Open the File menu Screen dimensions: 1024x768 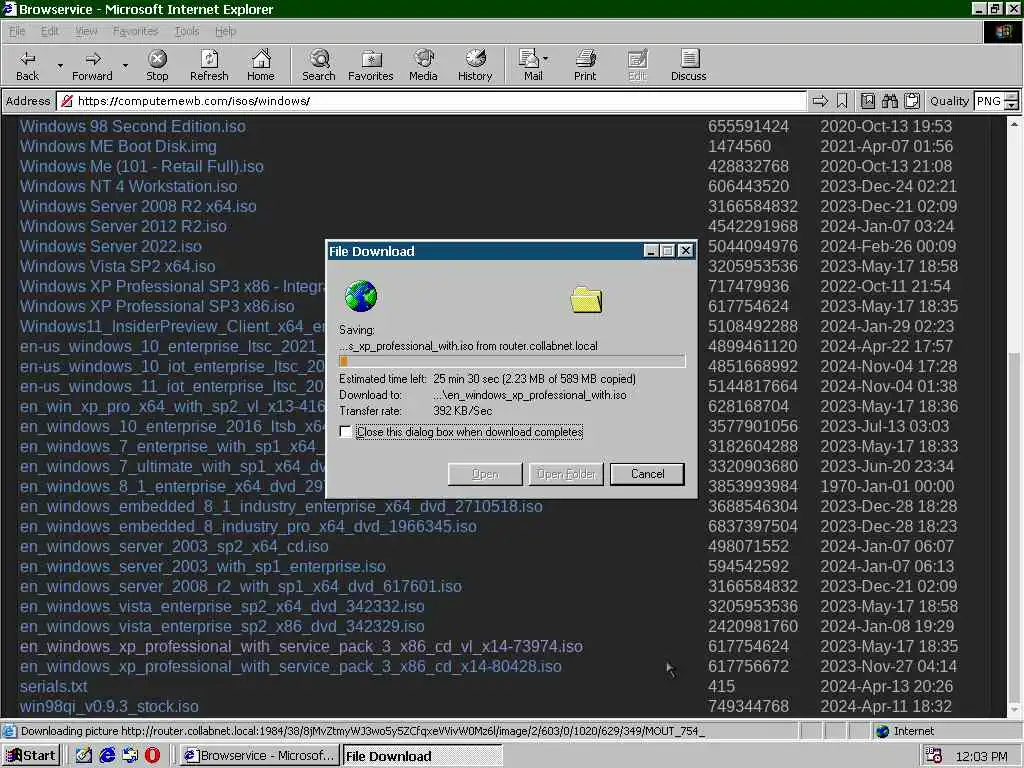tap(17, 31)
